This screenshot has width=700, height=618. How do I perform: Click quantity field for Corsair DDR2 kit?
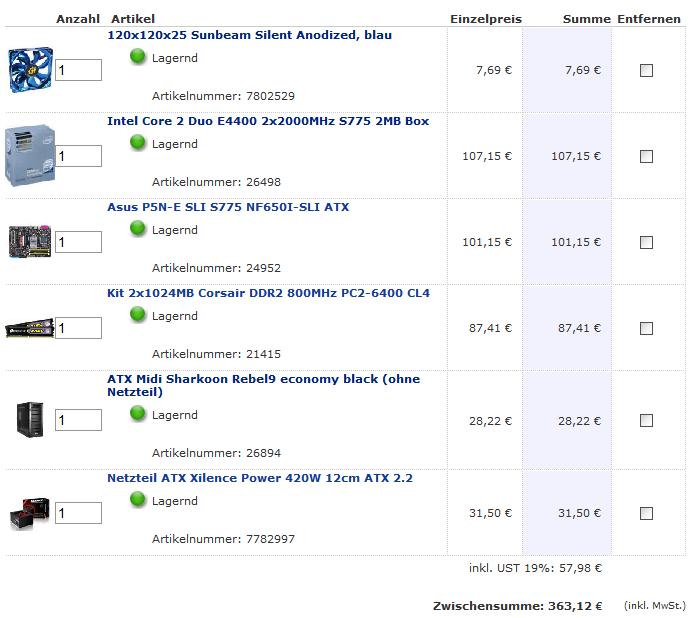click(79, 328)
